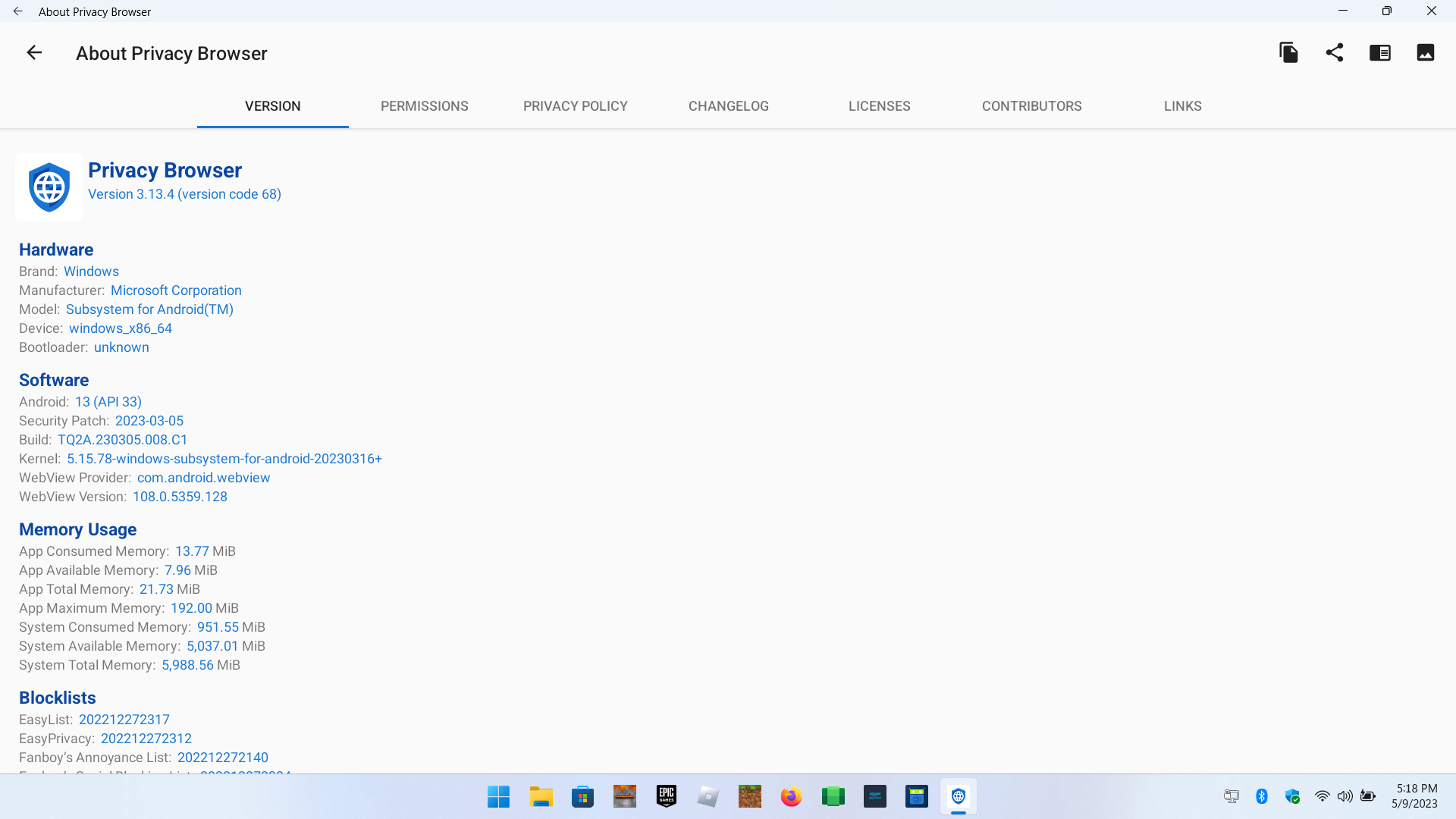Click the battery tray icon

pyautogui.click(x=1368, y=796)
